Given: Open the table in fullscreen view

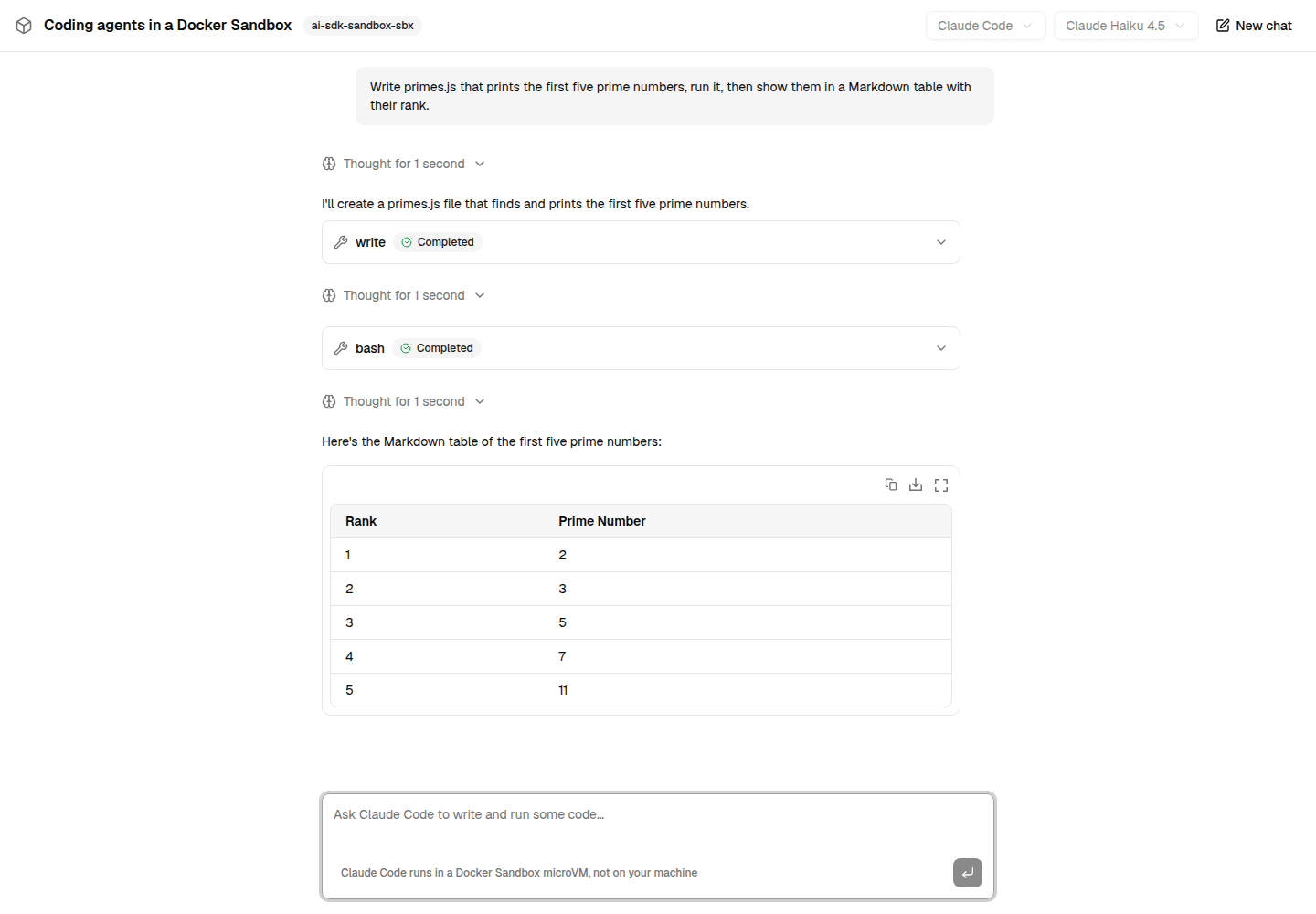Looking at the screenshot, I should 941,484.
